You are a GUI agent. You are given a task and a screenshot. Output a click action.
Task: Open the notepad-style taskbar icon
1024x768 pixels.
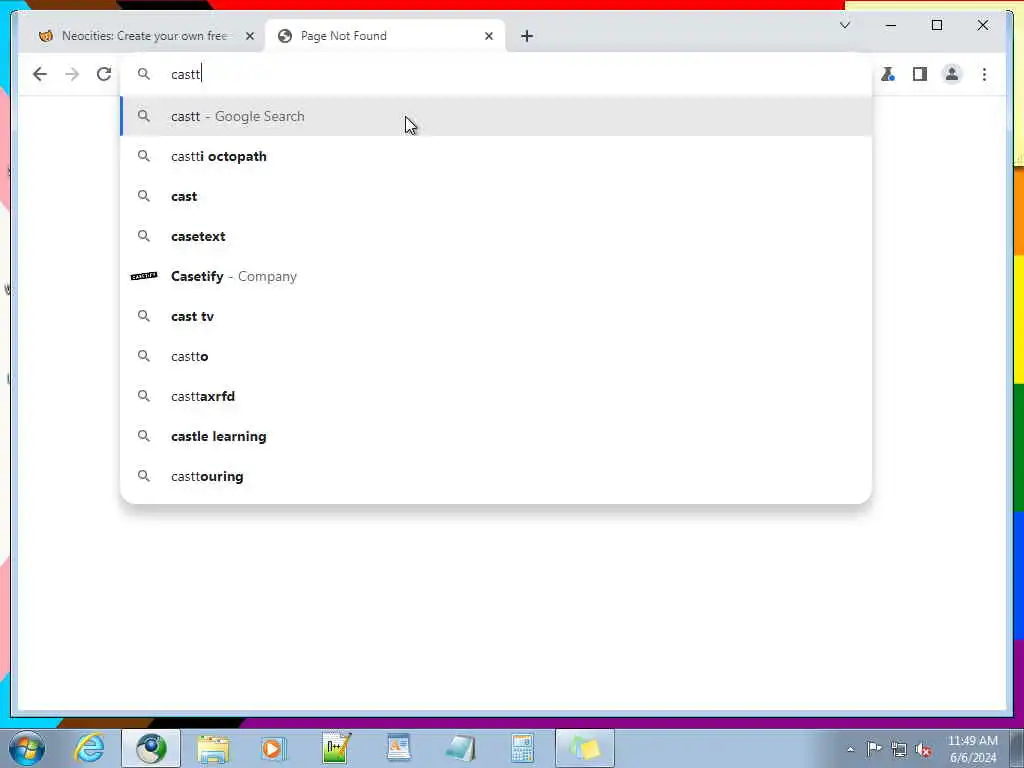point(460,748)
